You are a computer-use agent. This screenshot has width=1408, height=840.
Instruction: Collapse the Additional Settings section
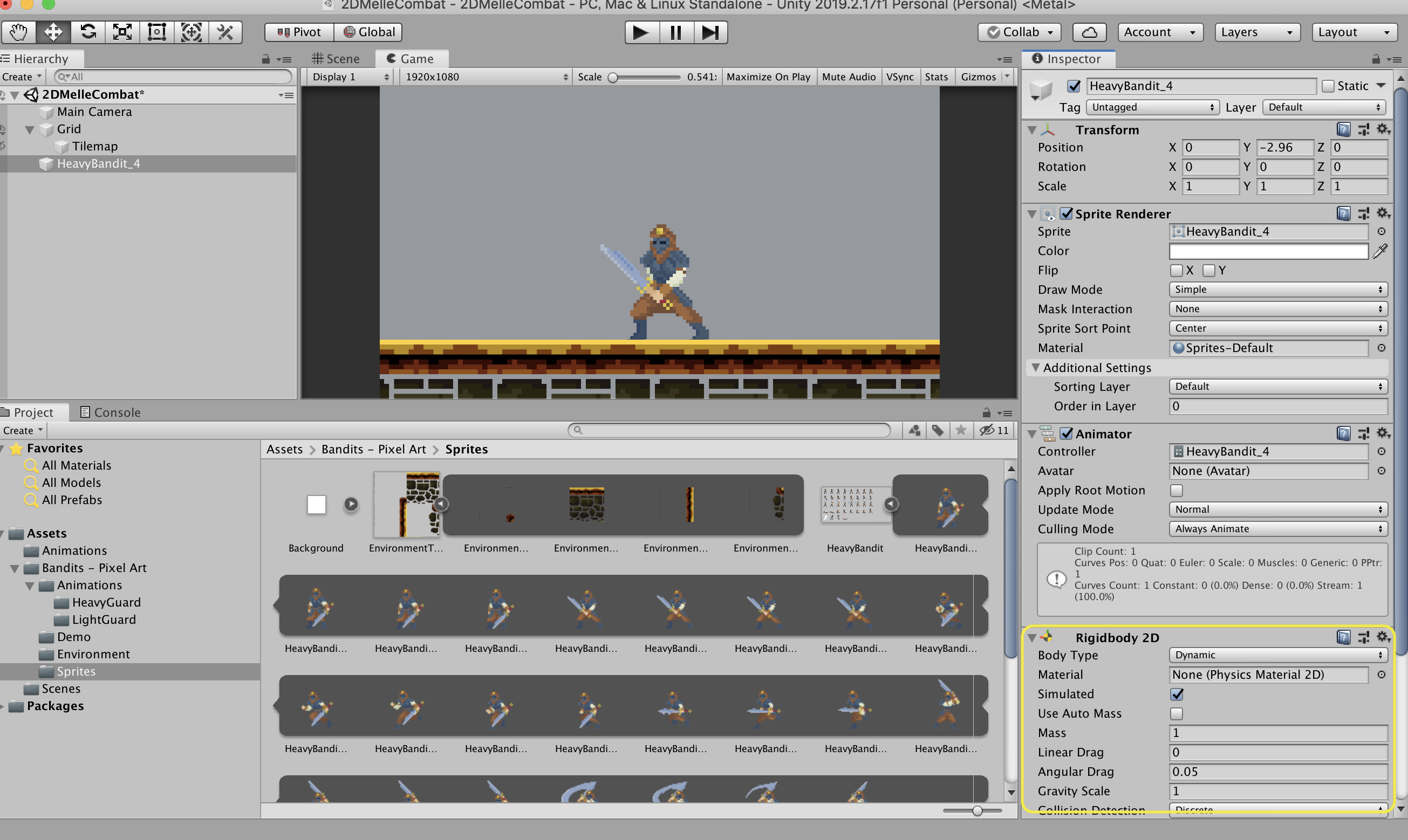click(x=1036, y=367)
